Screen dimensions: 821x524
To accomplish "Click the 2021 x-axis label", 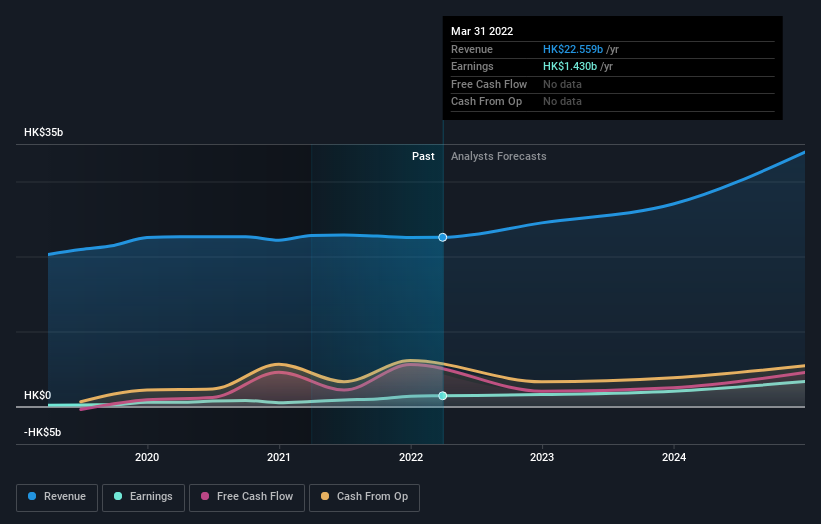I will click(x=279, y=458).
